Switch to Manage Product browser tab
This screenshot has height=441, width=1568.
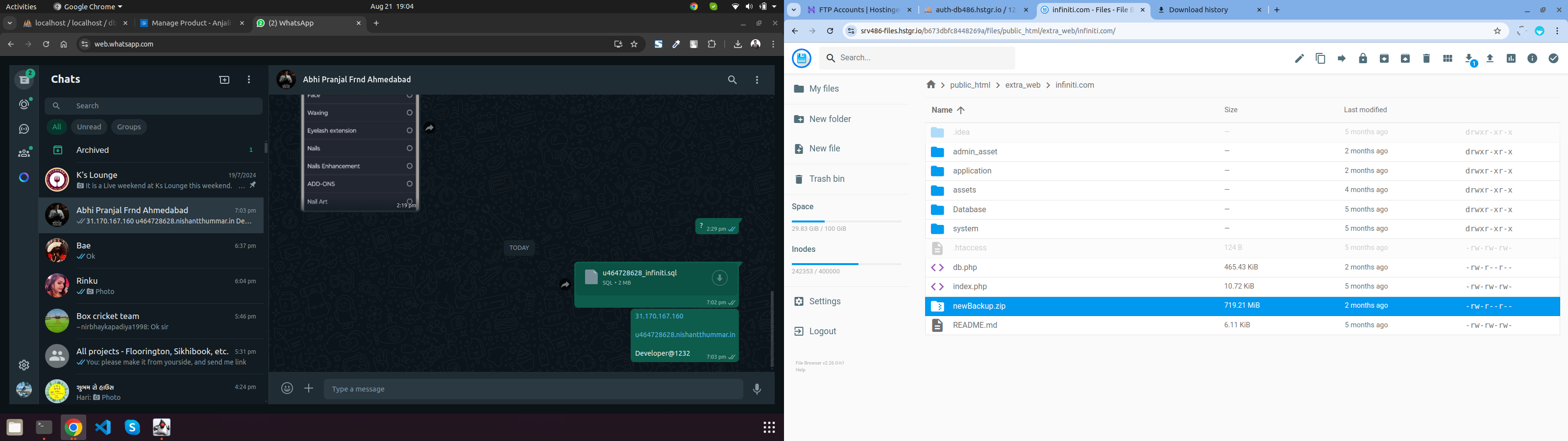[x=191, y=23]
